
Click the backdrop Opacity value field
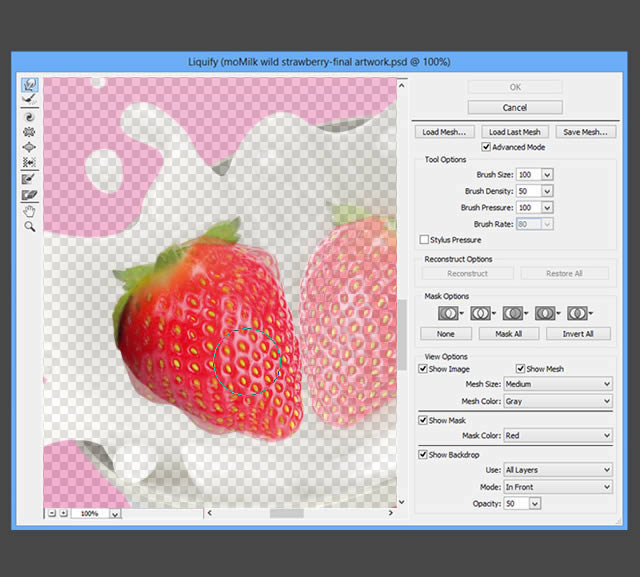click(517, 504)
